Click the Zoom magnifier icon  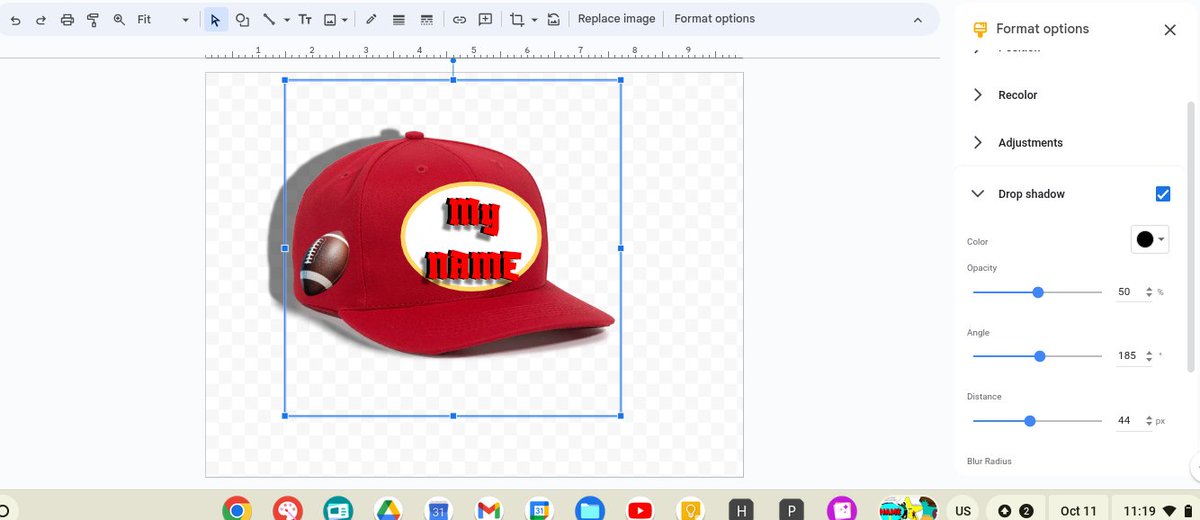tap(119, 19)
